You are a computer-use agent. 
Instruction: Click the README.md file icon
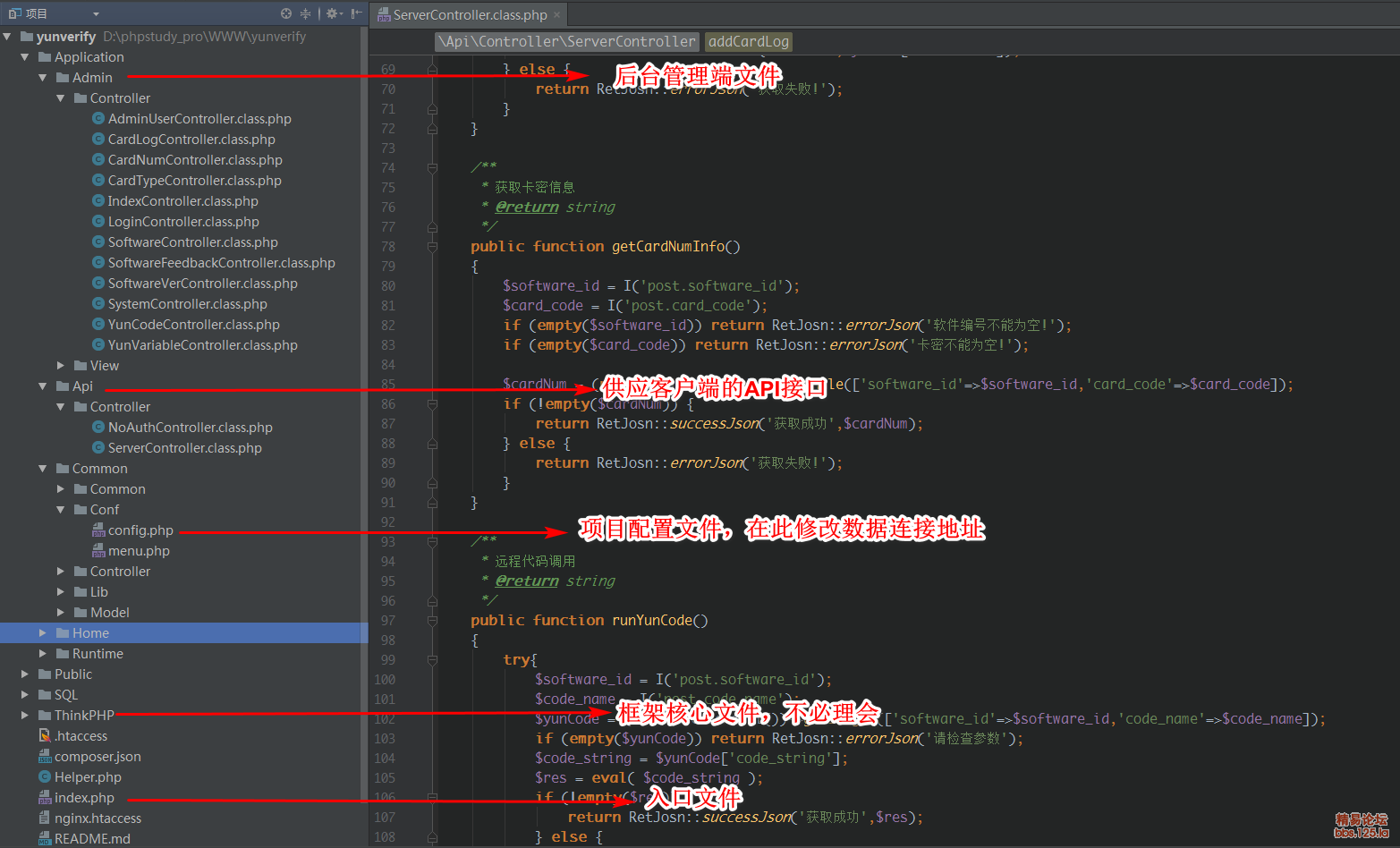45,839
